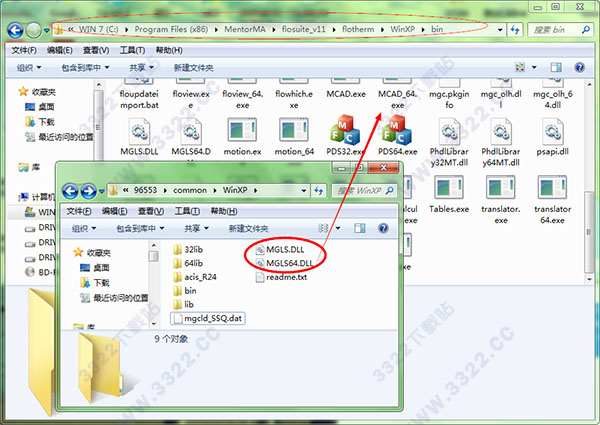
Task: Open the 工具(T) menu in the WinXP window
Action: click(187, 211)
